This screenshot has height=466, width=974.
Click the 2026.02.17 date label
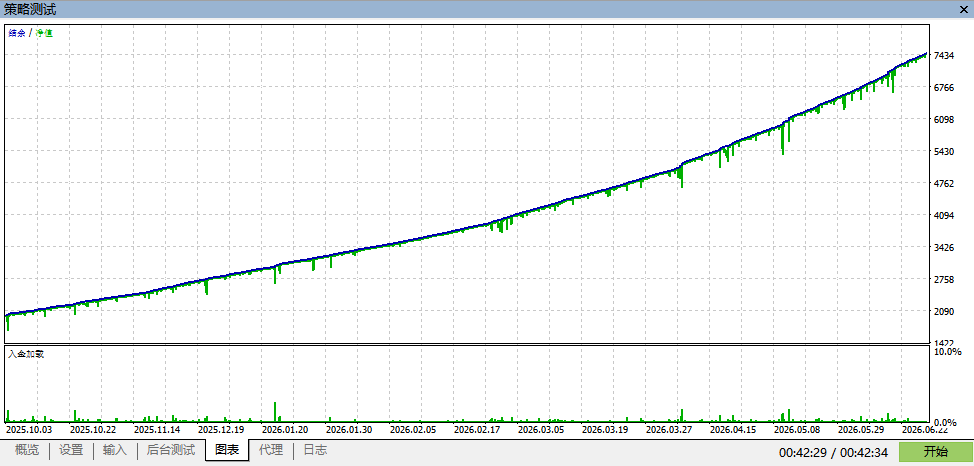(x=477, y=429)
